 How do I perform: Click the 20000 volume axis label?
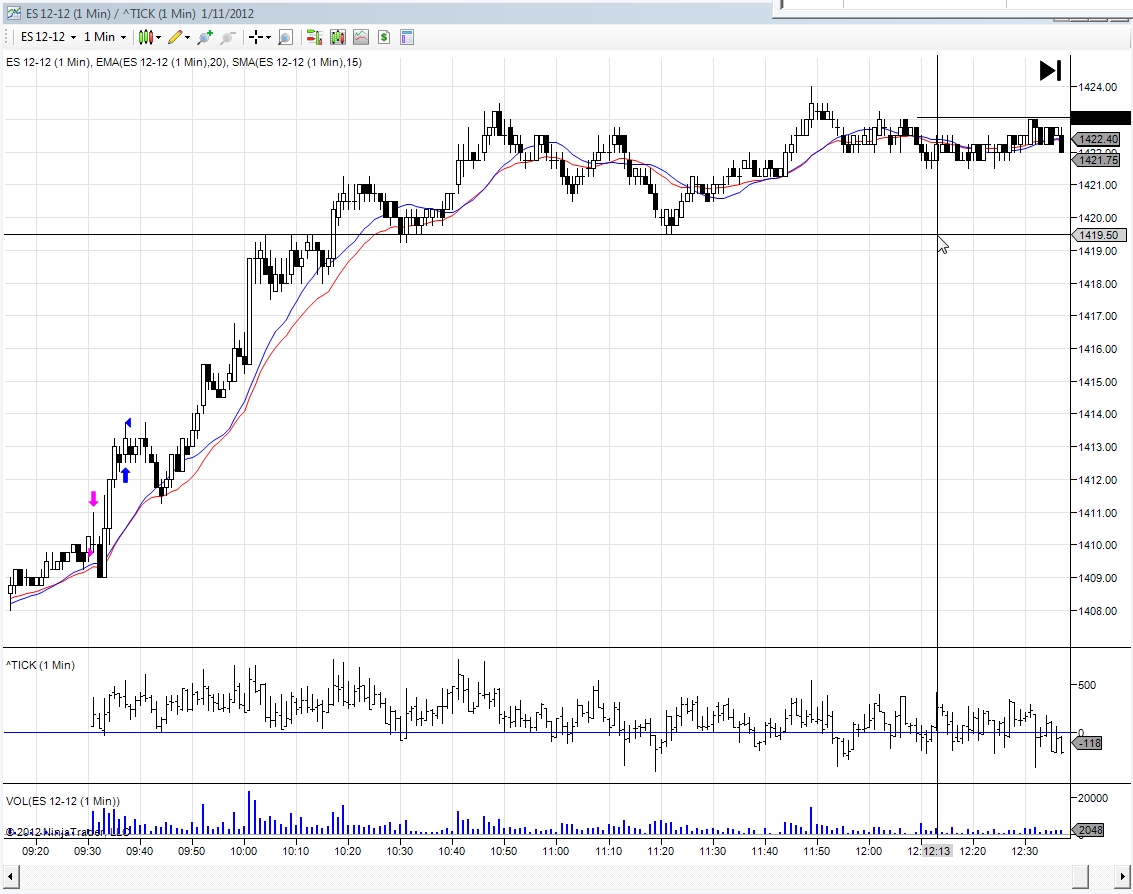(1093, 798)
